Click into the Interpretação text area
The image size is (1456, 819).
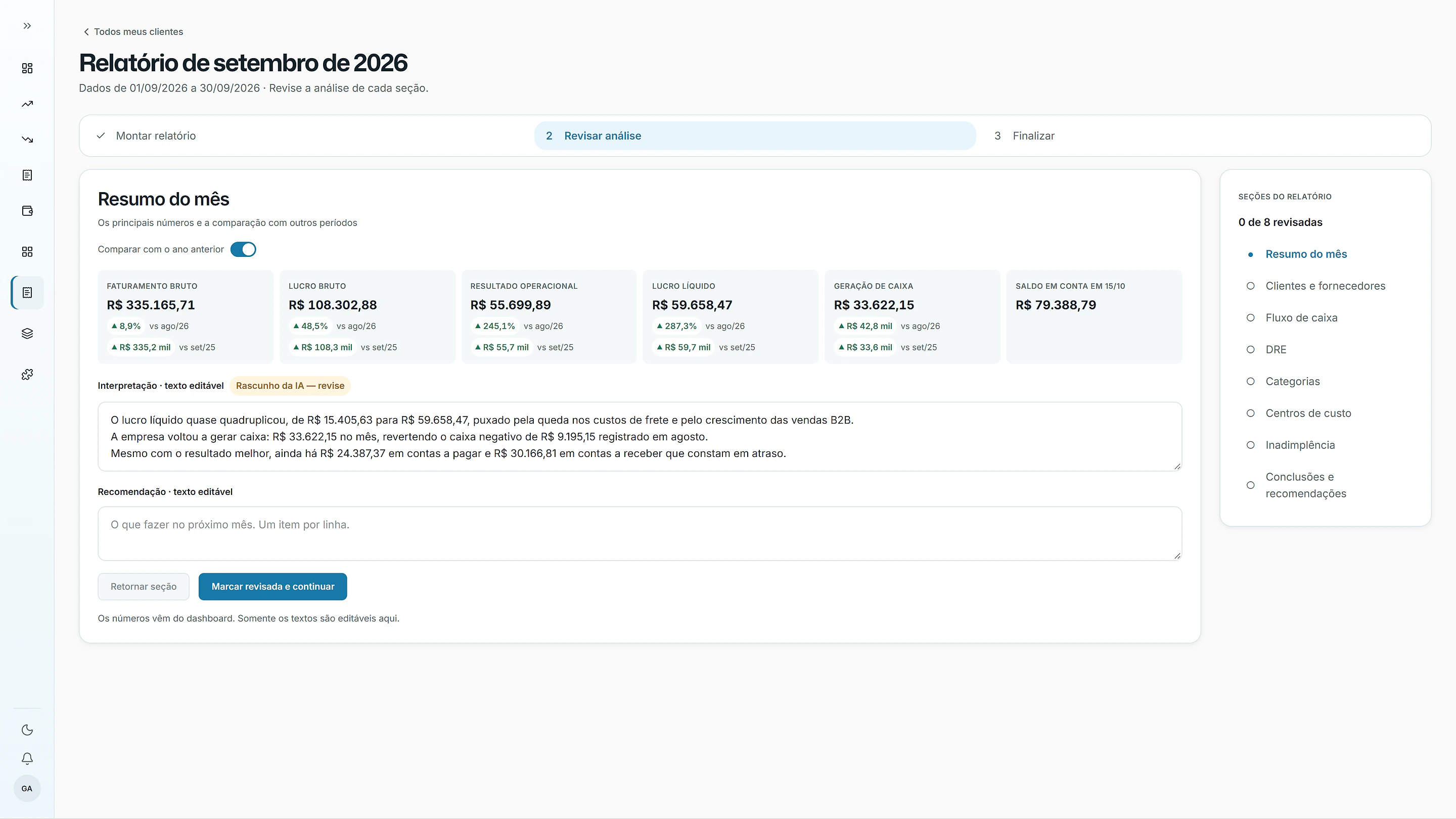pyautogui.click(x=640, y=436)
